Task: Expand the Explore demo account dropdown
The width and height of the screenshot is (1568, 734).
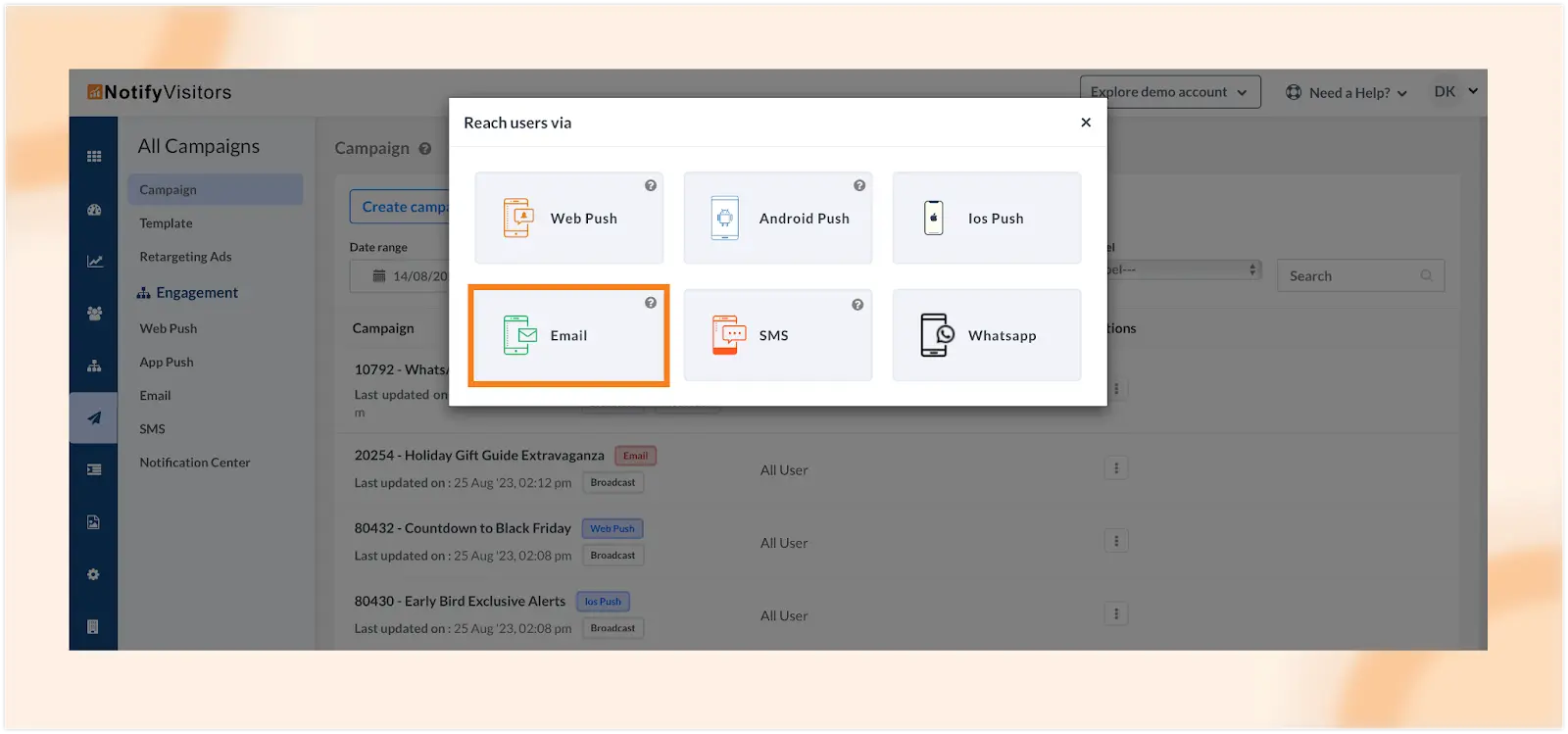Action: tap(1169, 92)
